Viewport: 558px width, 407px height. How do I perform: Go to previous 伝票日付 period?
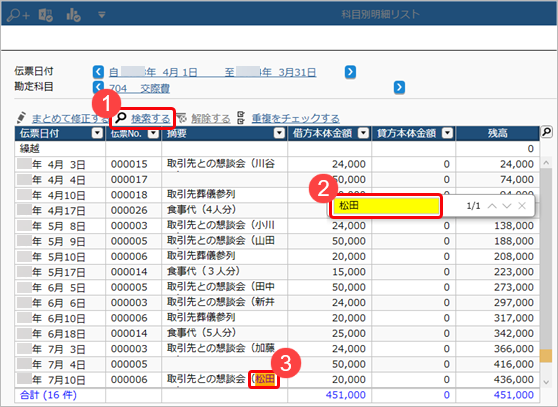click(98, 72)
